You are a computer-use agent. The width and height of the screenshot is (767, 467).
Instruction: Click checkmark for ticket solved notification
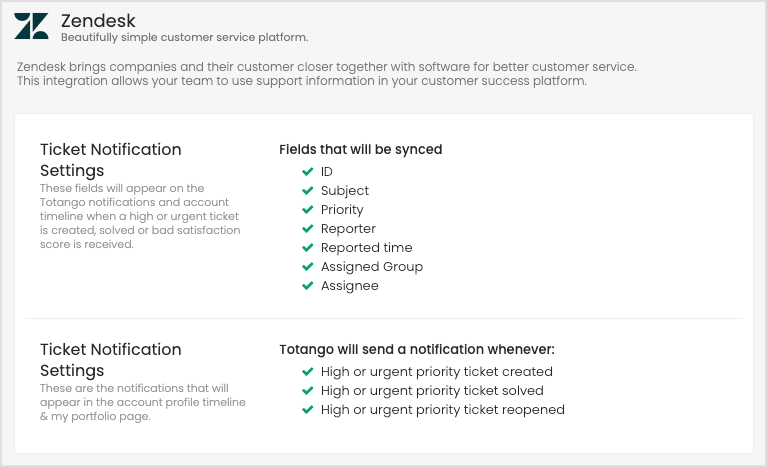click(x=308, y=391)
